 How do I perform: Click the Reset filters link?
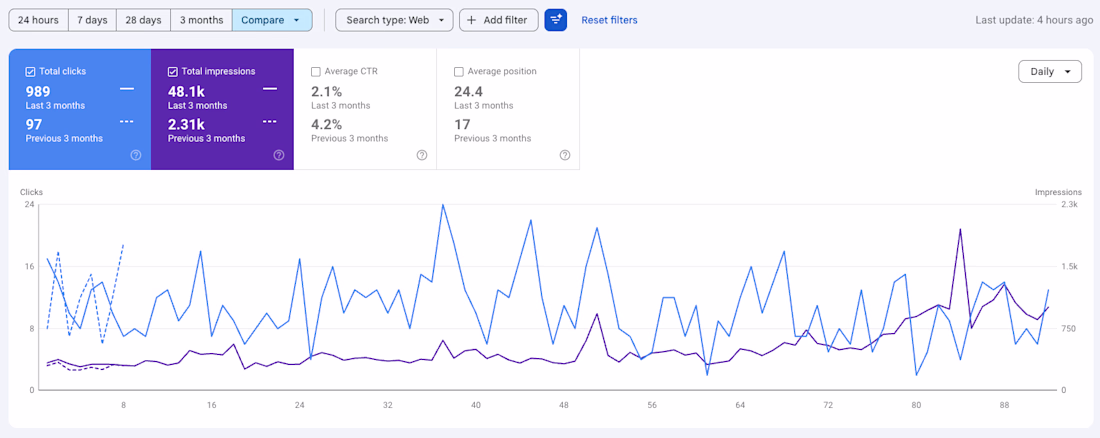pyautogui.click(x=609, y=20)
